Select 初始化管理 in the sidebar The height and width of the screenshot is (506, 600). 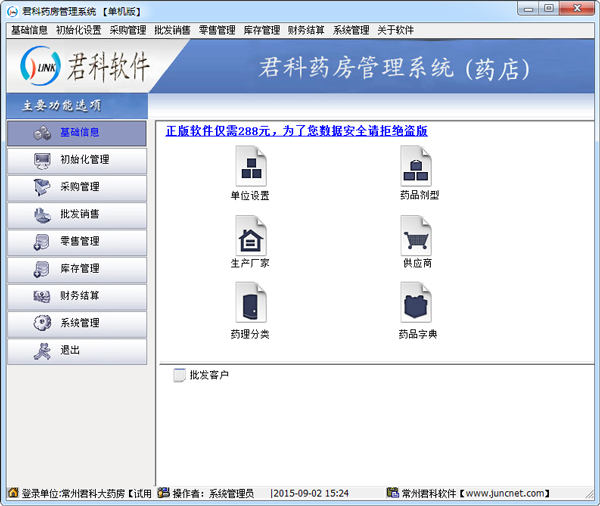[77, 160]
